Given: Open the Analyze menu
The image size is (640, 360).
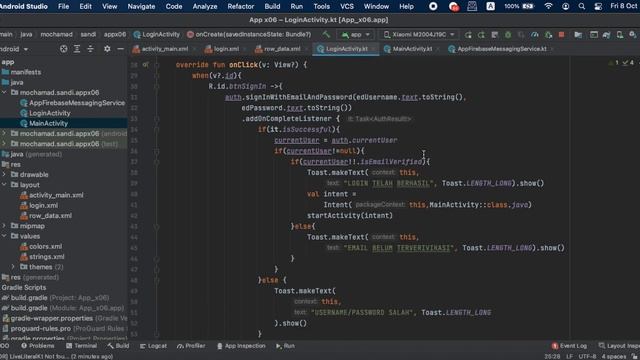Looking at the screenshot, I should (205, 7).
